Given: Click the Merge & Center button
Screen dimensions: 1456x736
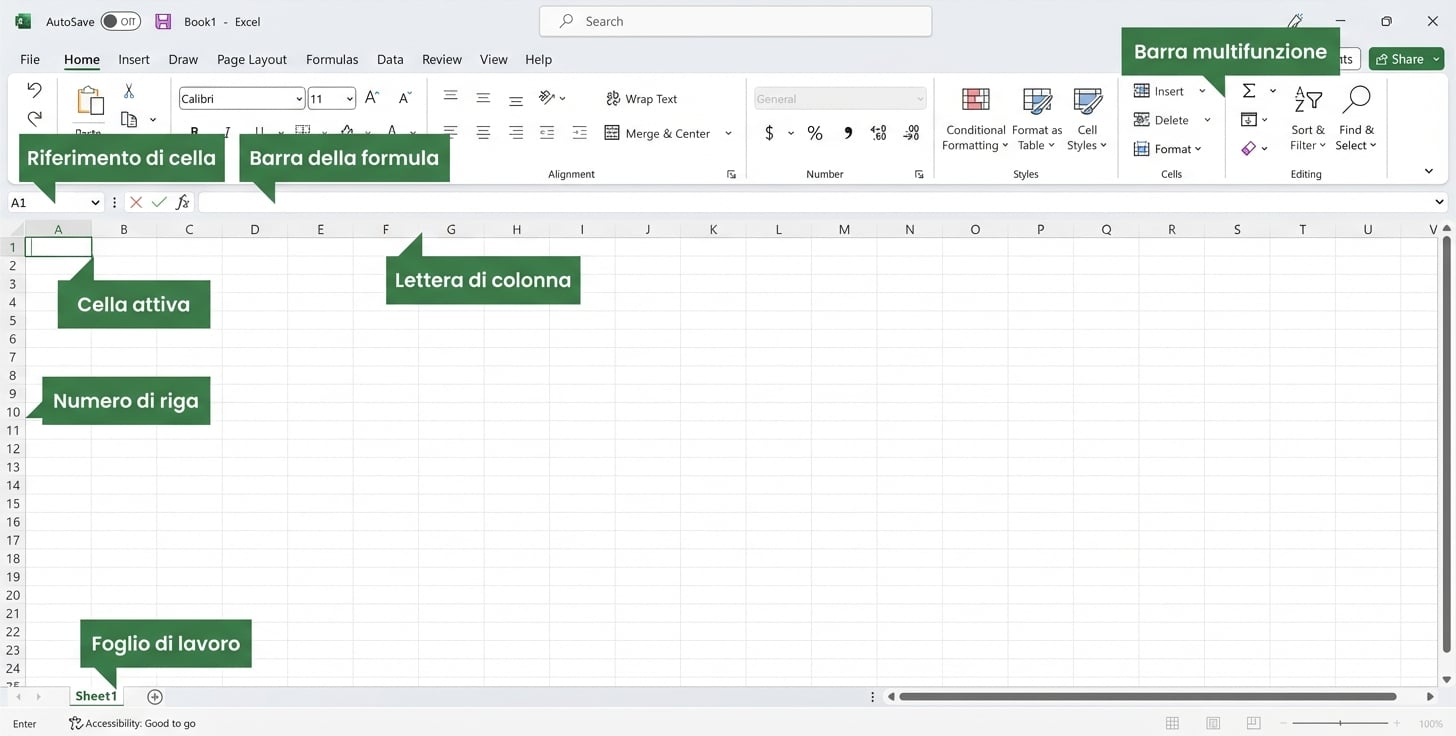Looking at the screenshot, I should tap(658, 133).
